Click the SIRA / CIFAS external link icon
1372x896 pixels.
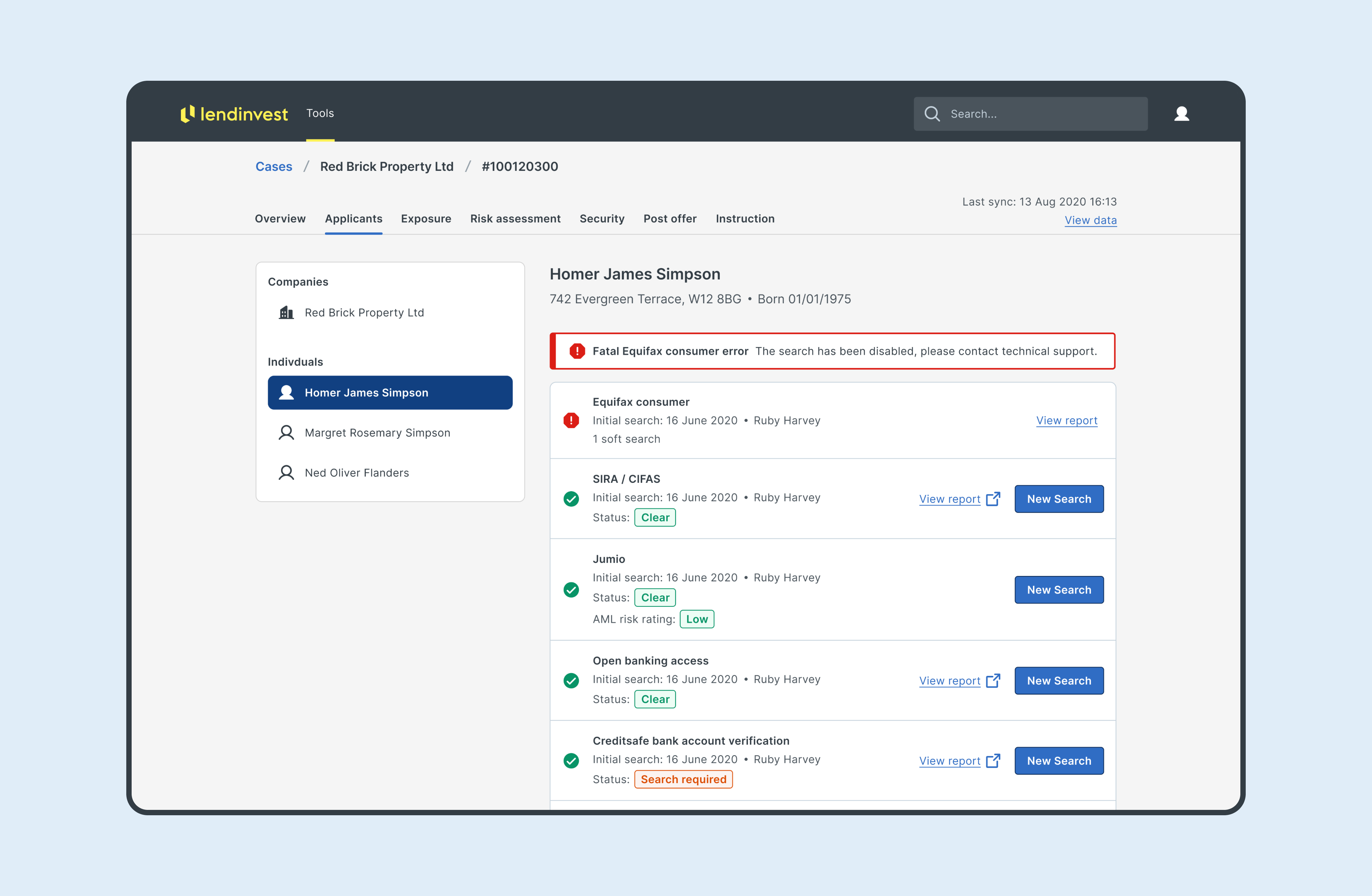[x=993, y=499]
